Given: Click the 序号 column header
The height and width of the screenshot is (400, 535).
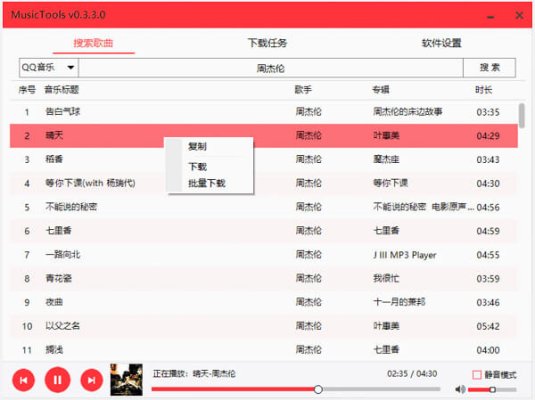Looking at the screenshot, I should 27,90.
